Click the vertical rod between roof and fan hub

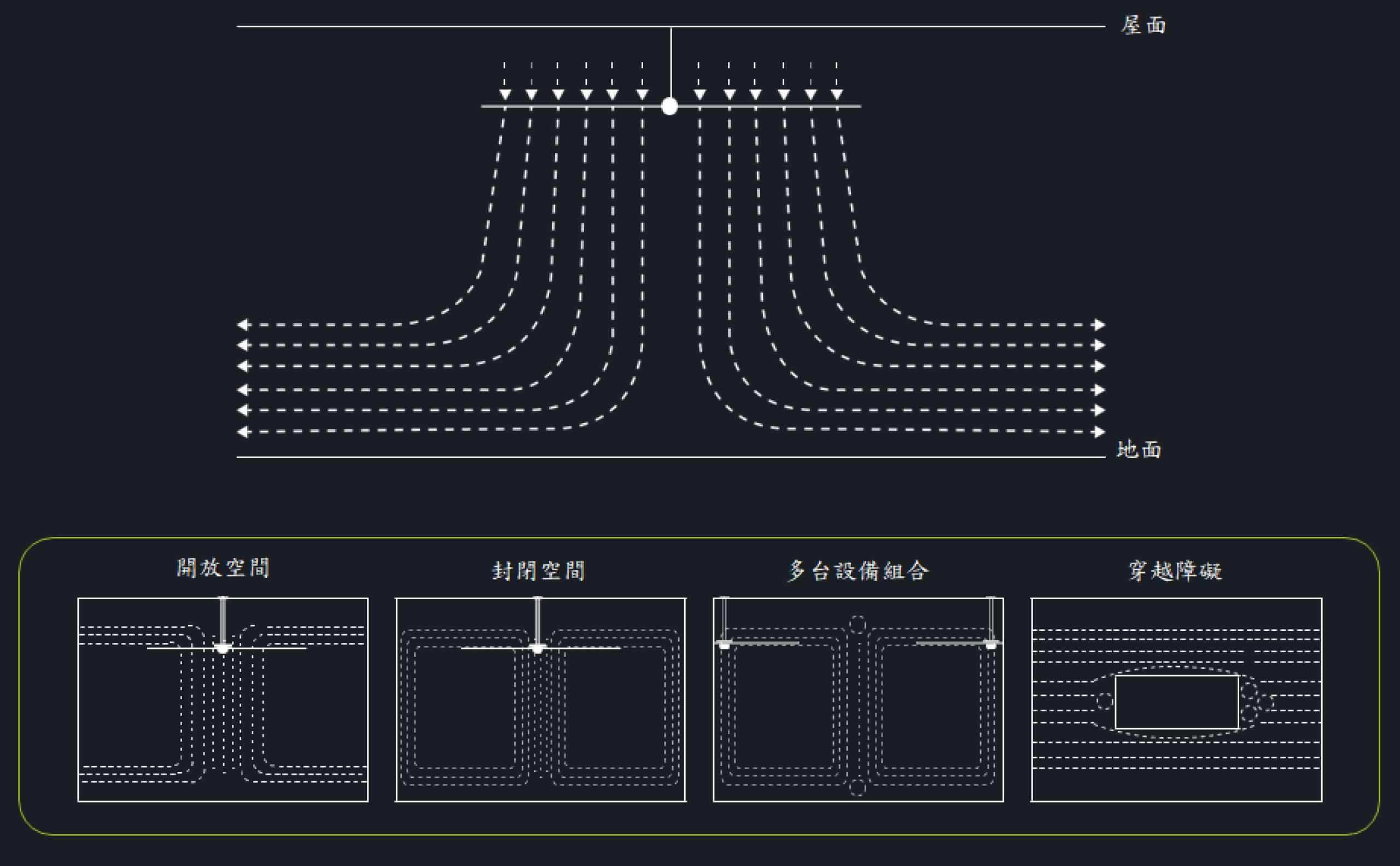(671, 63)
